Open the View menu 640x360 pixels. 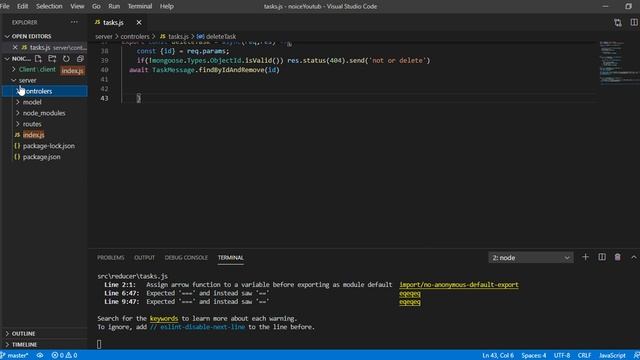(x=77, y=6)
